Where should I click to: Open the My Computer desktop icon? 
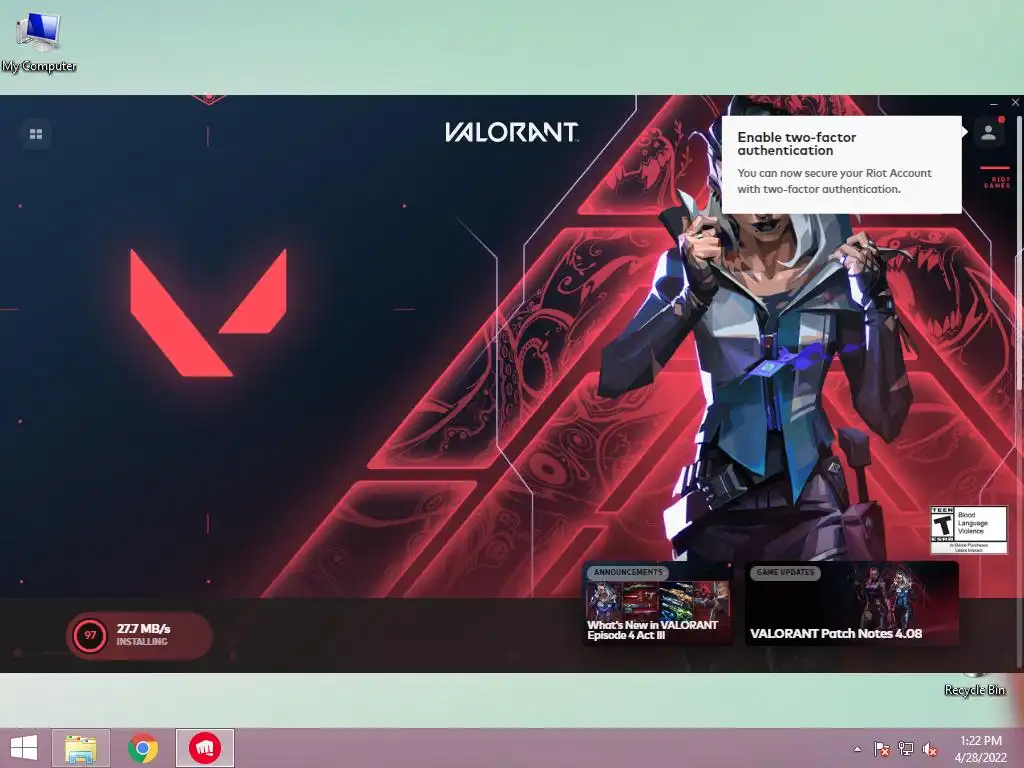click(39, 42)
